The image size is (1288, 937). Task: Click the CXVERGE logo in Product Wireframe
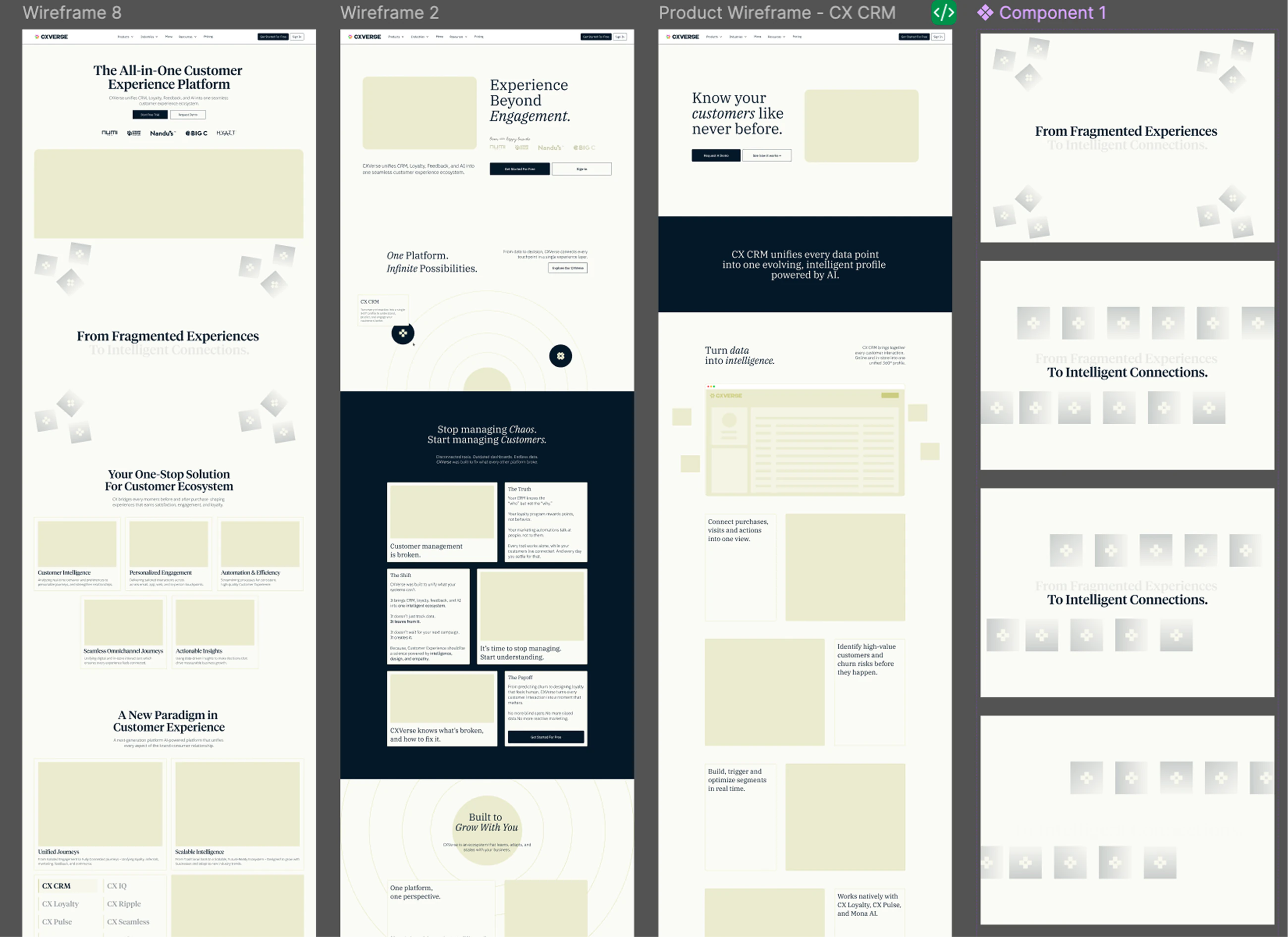tap(683, 37)
